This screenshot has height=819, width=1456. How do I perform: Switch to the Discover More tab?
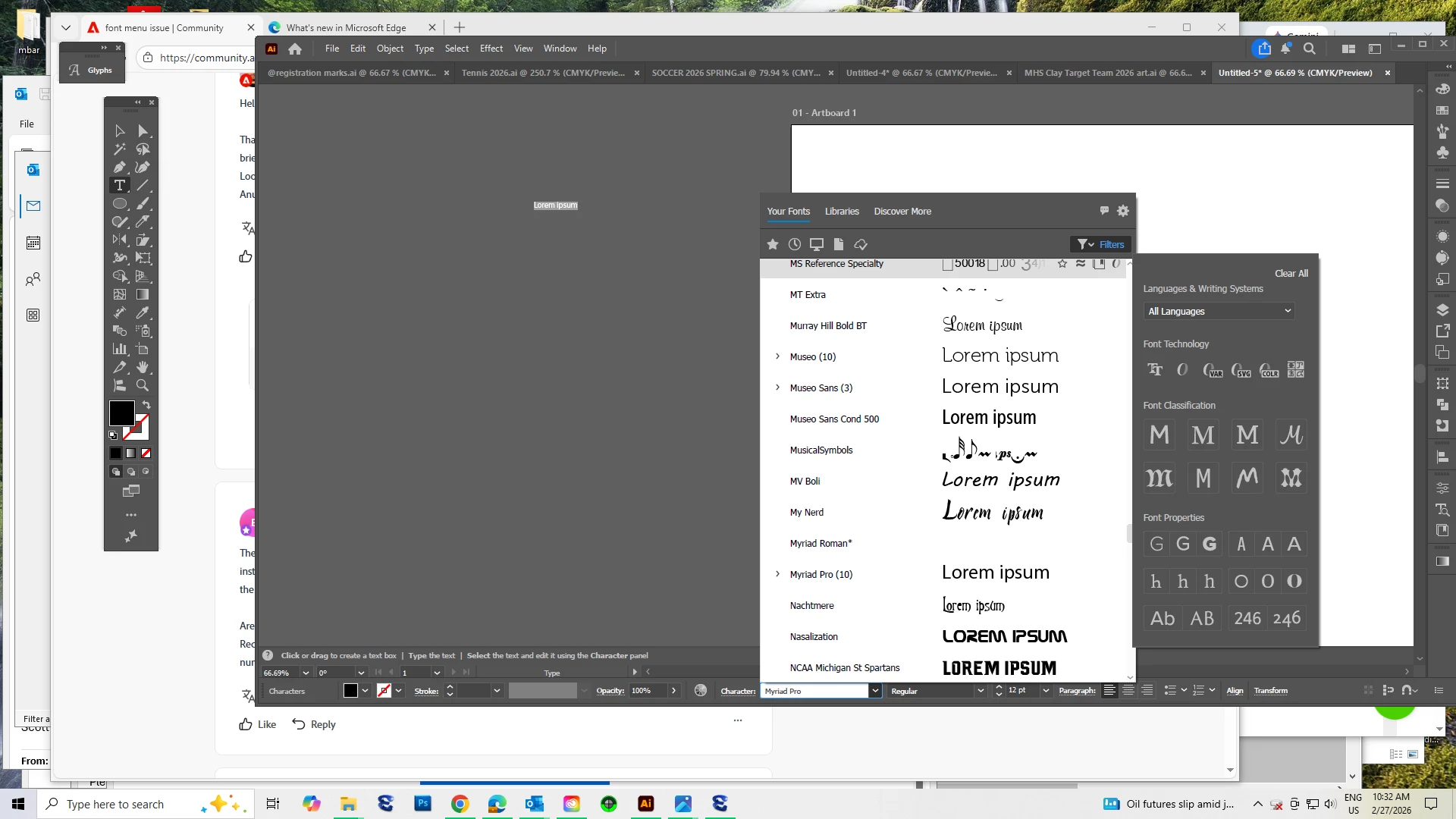click(x=902, y=212)
